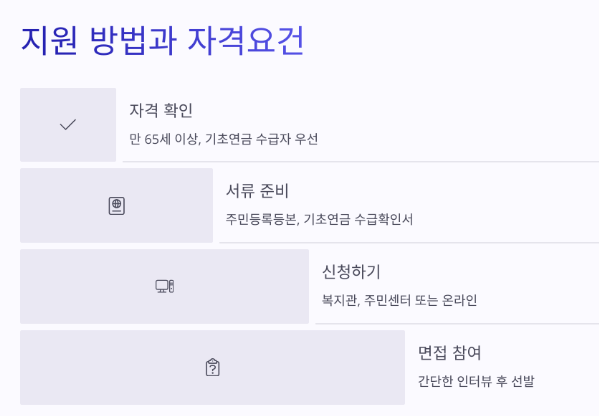Click the passport document icon for 서류 준비

(117, 206)
